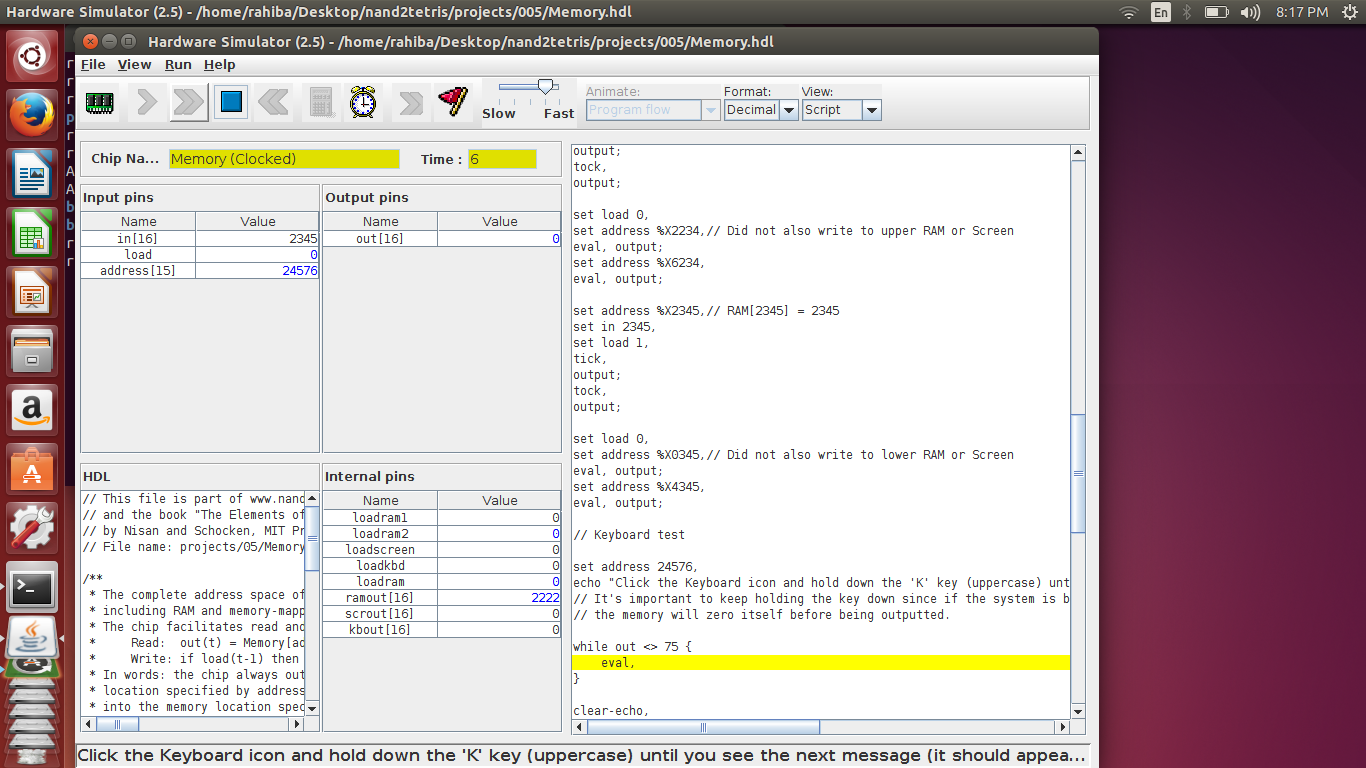The height and width of the screenshot is (768, 1366).
Task: Click the script panel scroll down arrow
Action: point(1078,711)
